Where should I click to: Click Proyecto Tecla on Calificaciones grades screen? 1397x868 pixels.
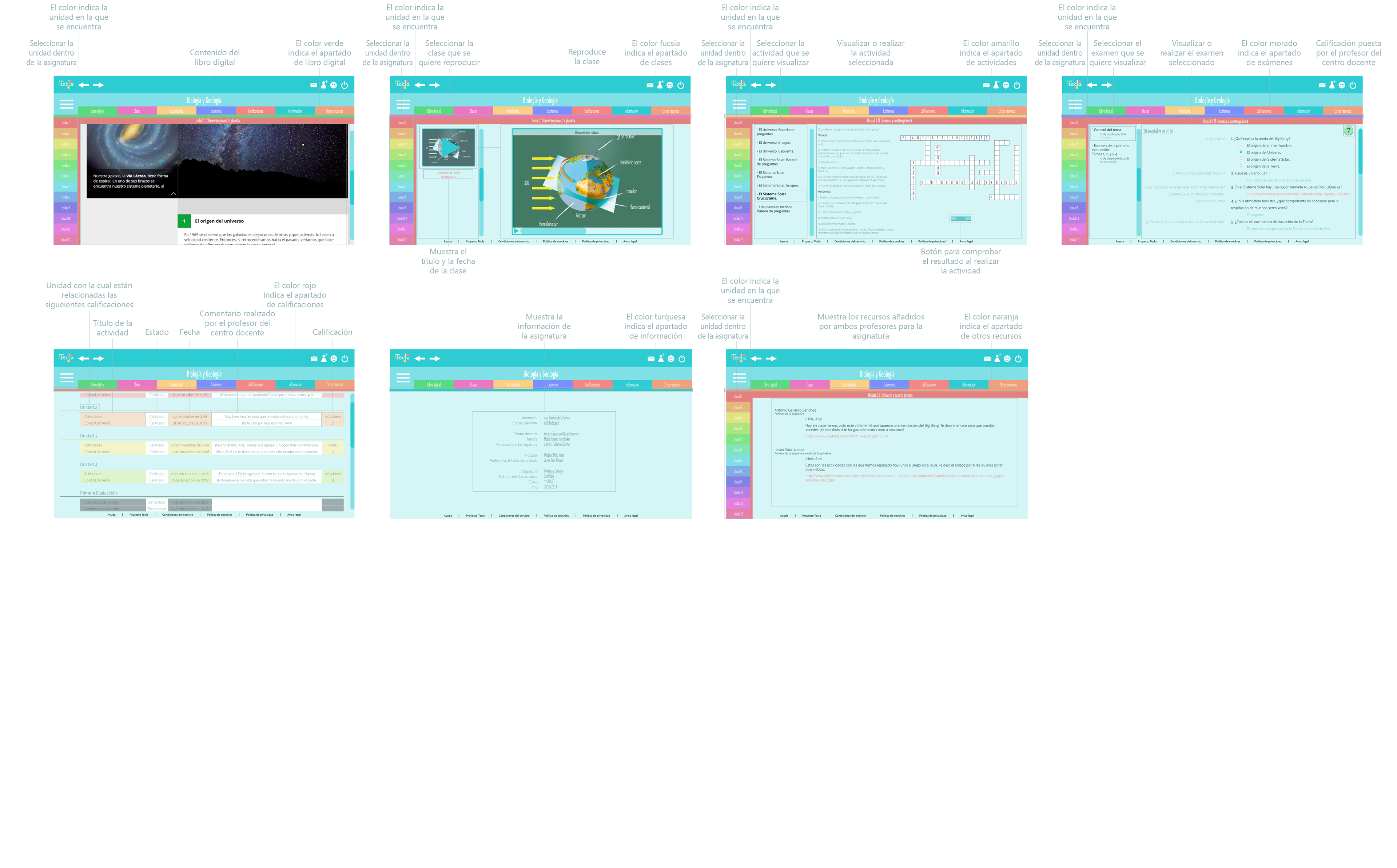138,515
